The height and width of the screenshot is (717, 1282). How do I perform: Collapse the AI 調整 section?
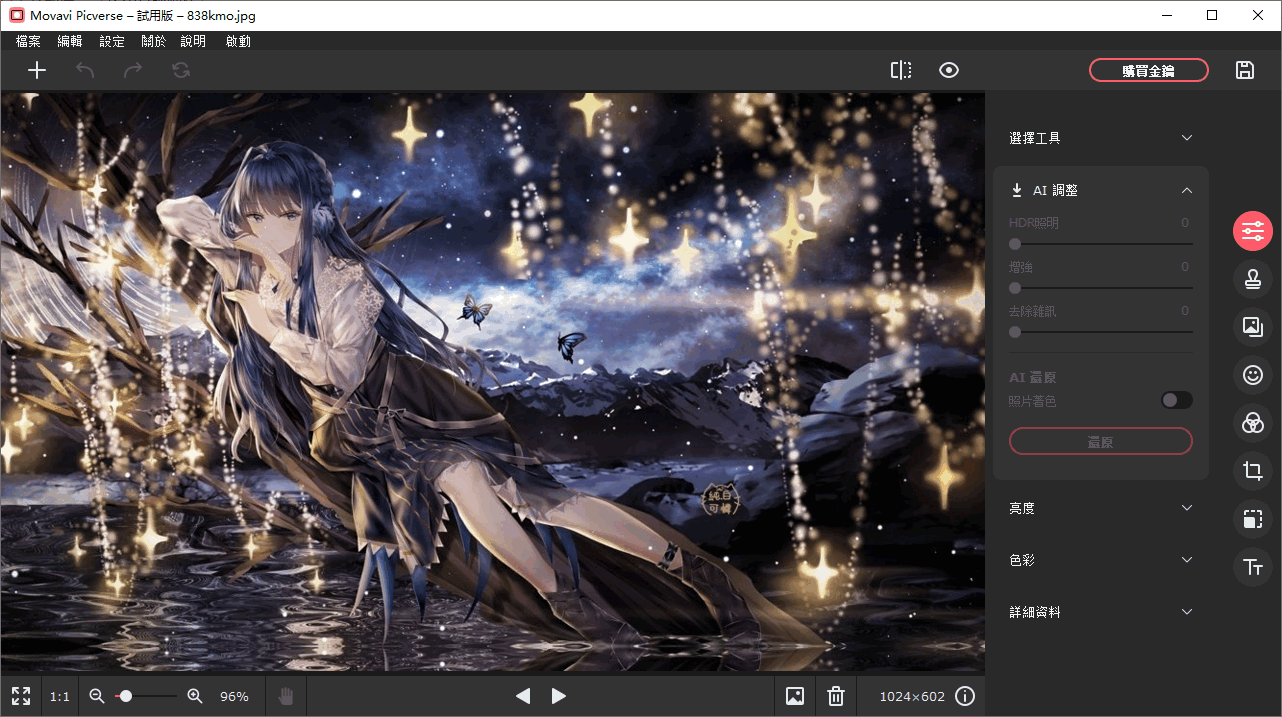coord(1187,190)
